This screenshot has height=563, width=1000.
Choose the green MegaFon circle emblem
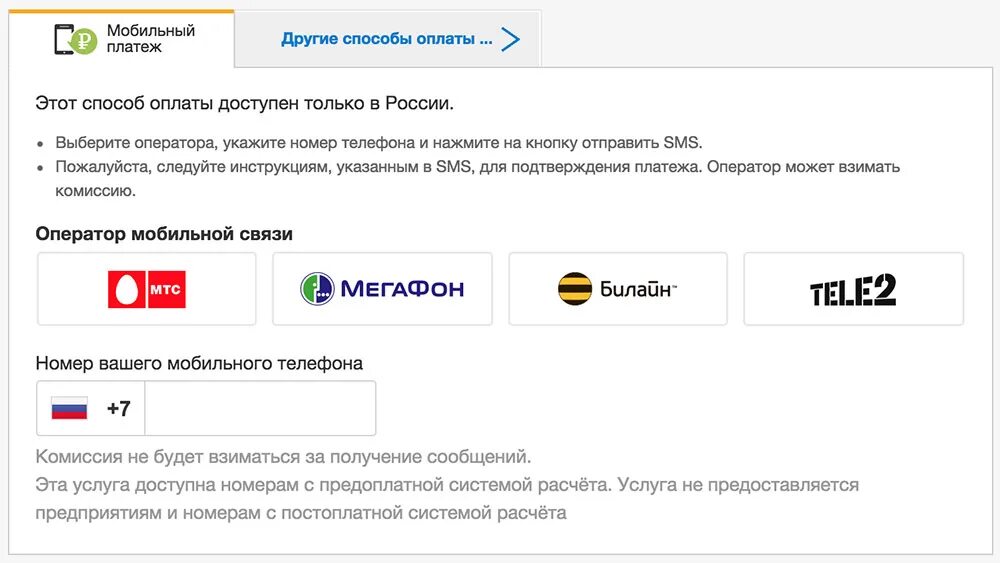tap(317, 289)
